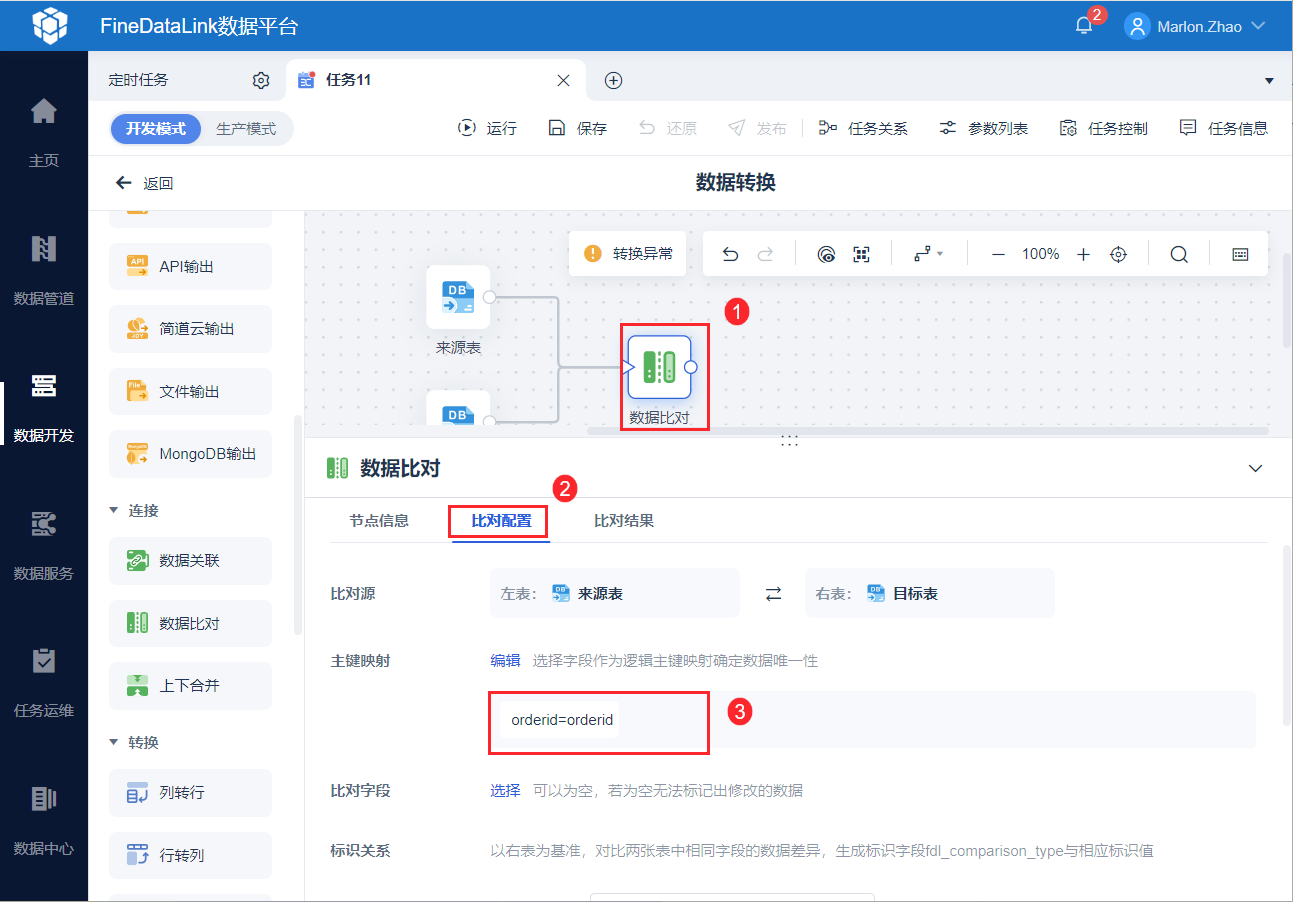Open the connector line style dropdown
The width and height of the screenshot is (1293, 902).
928,254
